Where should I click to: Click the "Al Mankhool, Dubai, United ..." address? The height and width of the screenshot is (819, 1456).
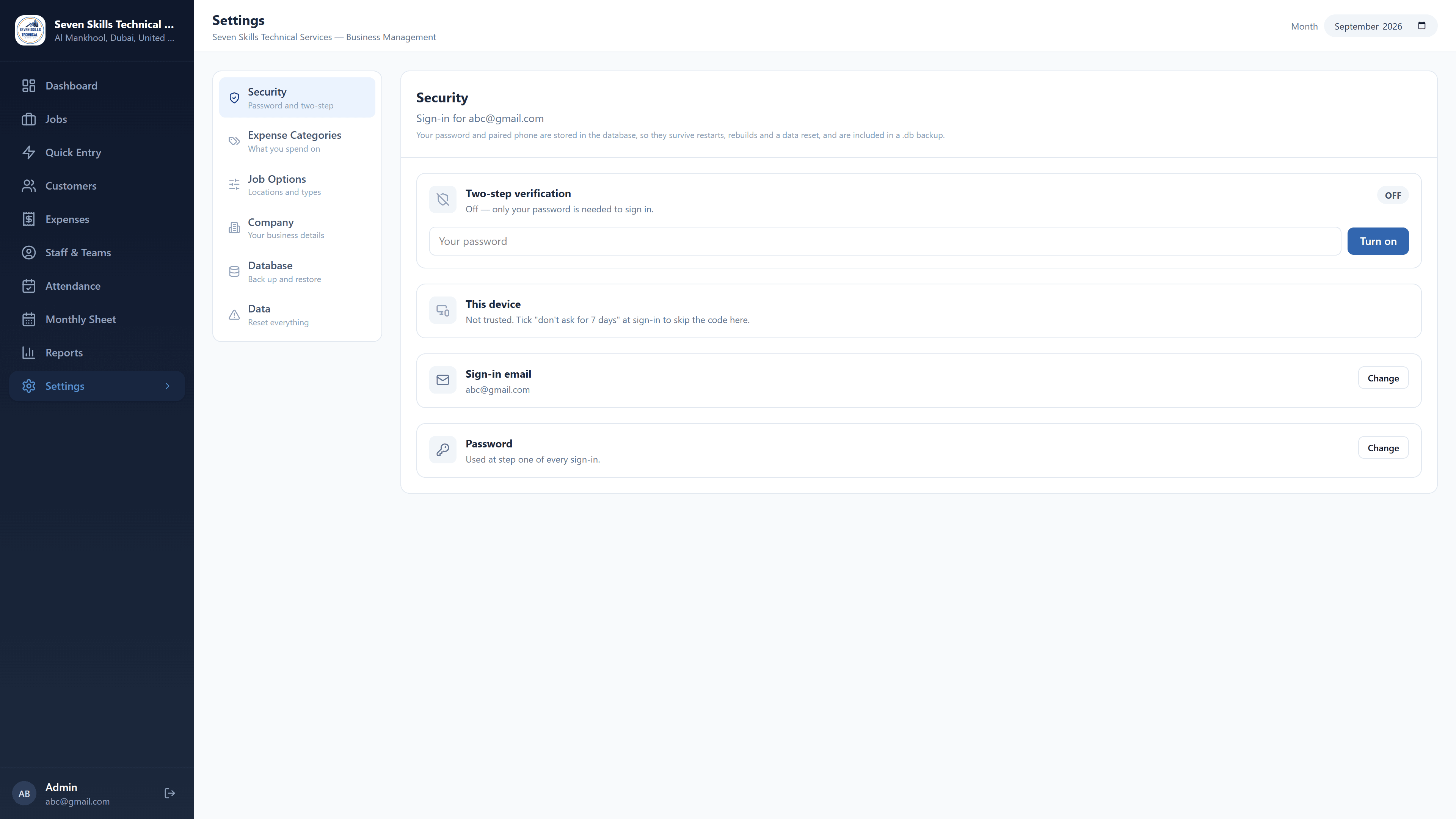[114, 38]
